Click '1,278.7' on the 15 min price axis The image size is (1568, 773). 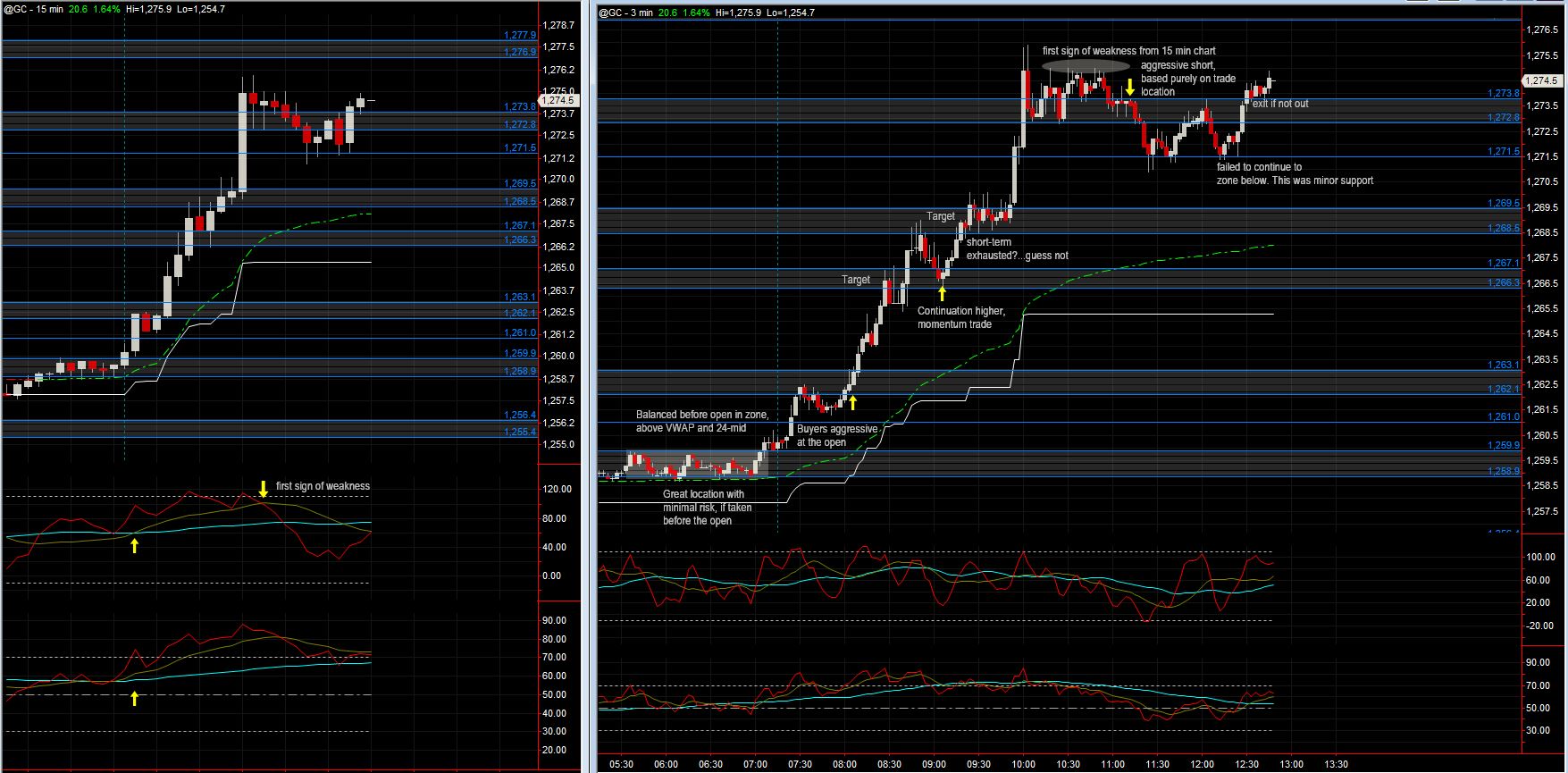pyautogui.click(x=558, y=25)
